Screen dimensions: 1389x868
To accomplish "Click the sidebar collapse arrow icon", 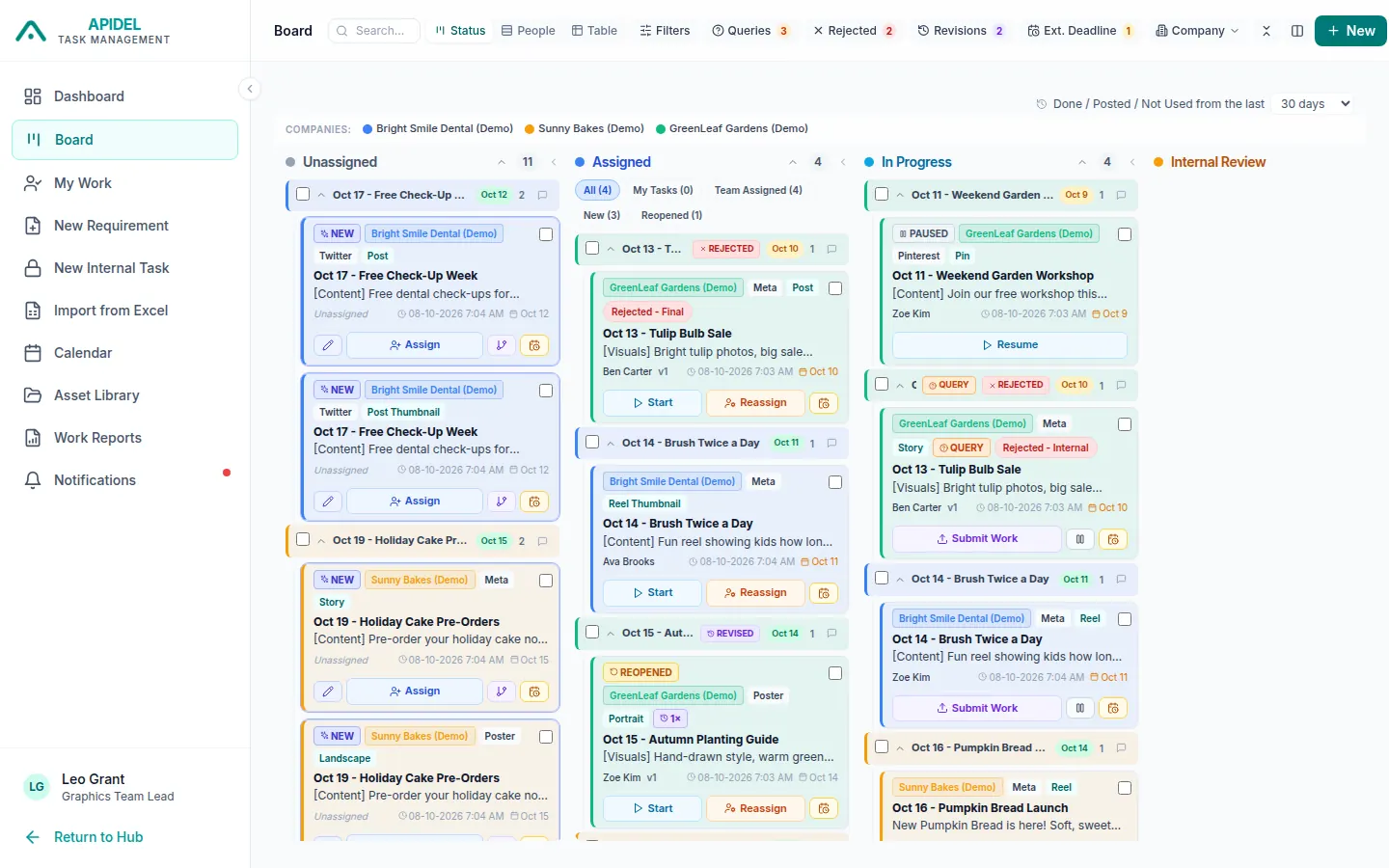I will 250,89.
